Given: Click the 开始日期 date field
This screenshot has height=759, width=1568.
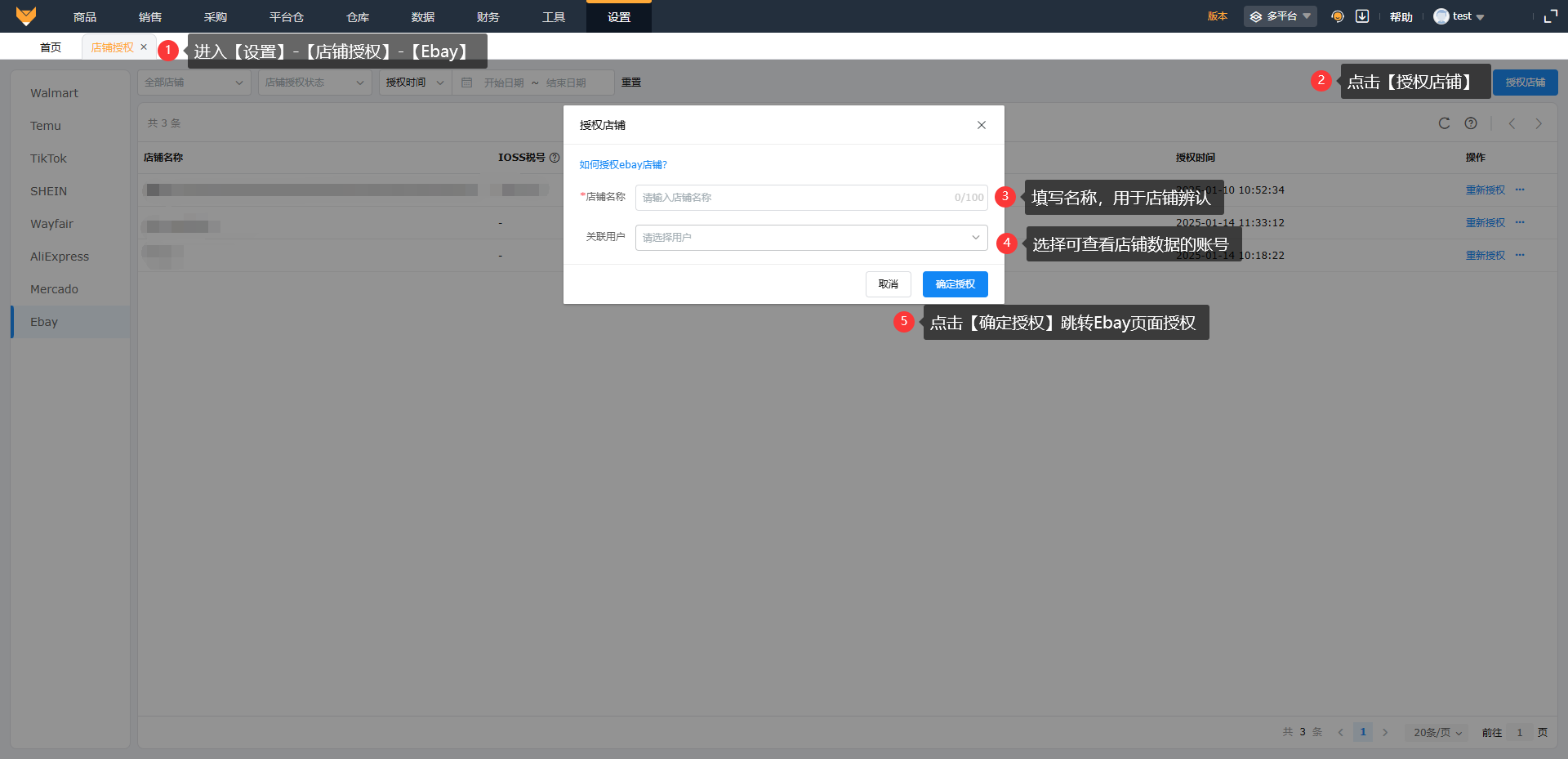Looking at the screenshot, I should click(504, 83).
